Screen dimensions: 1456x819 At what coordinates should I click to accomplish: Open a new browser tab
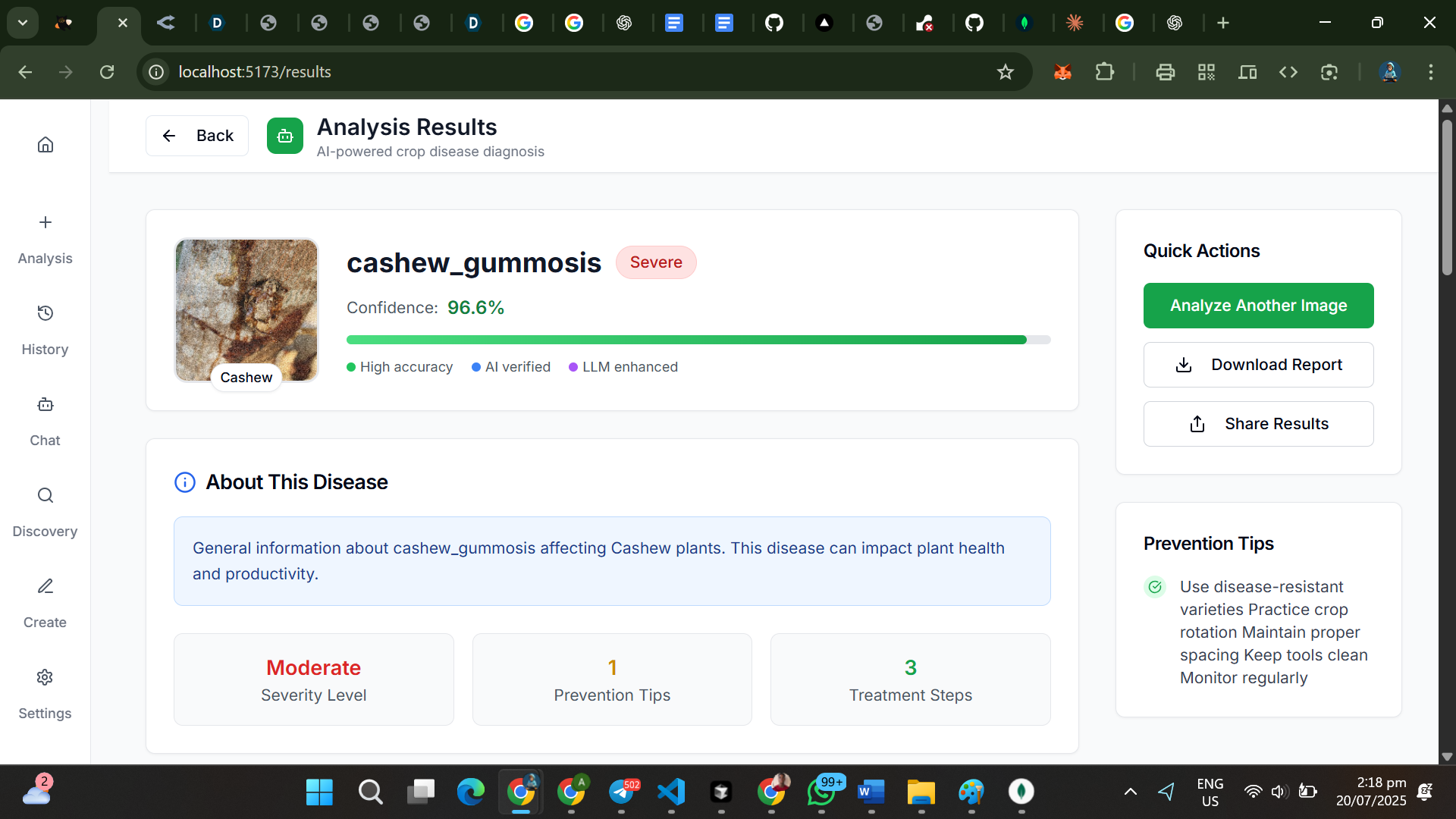point(1223,23)
